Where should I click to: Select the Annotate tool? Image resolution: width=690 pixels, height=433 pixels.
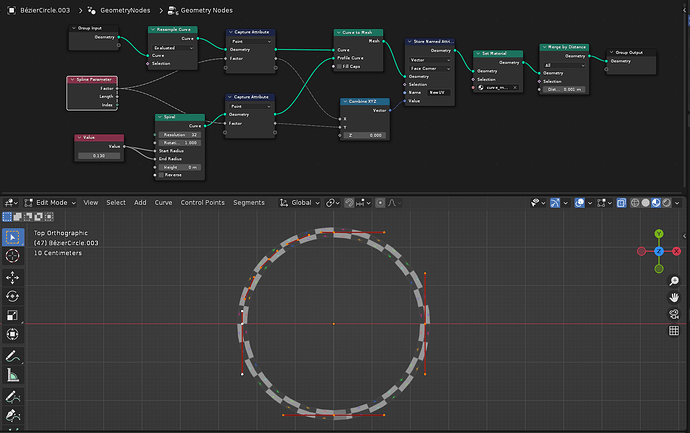click(x=13, y=356)
